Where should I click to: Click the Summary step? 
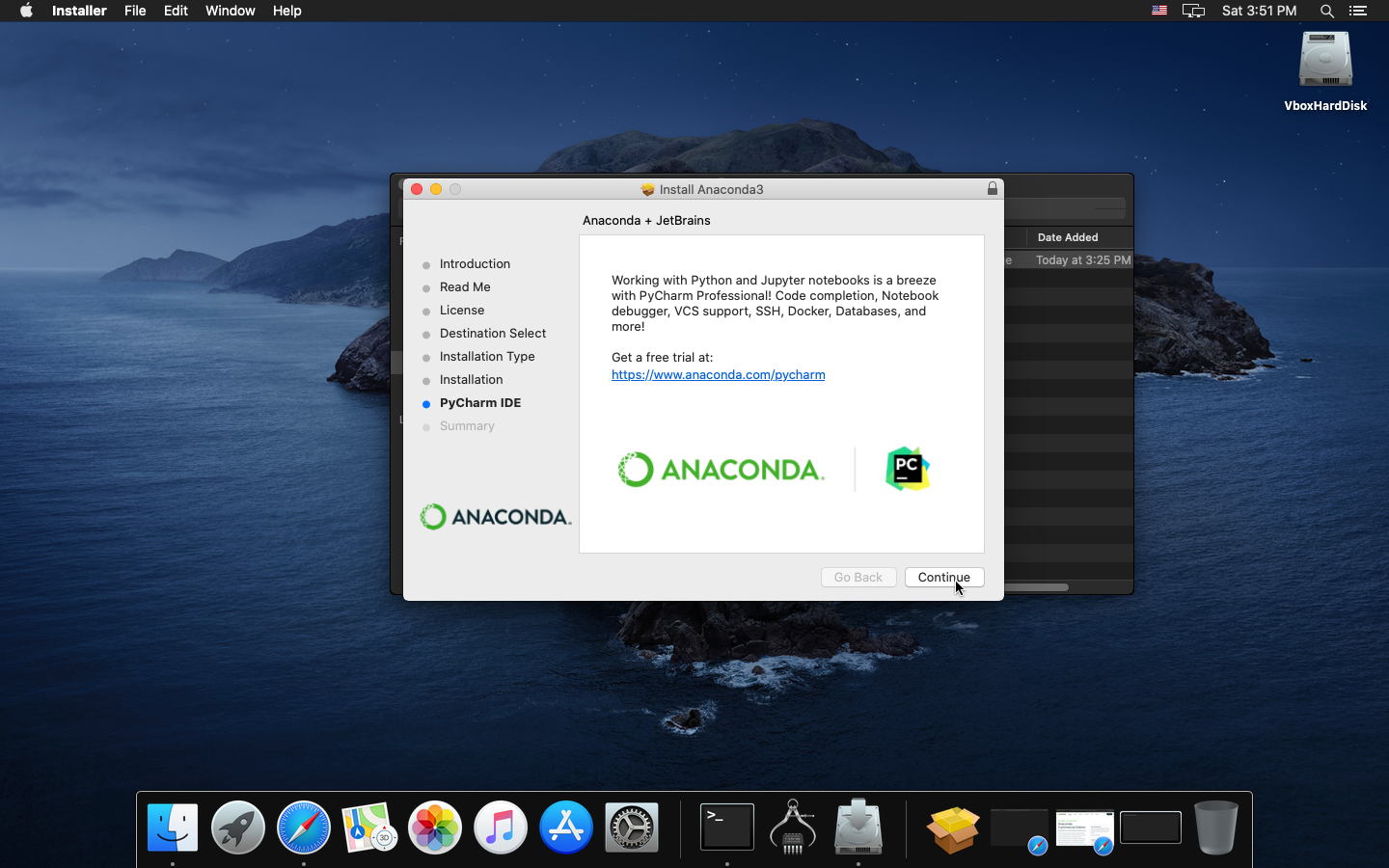tap(467, 425)
